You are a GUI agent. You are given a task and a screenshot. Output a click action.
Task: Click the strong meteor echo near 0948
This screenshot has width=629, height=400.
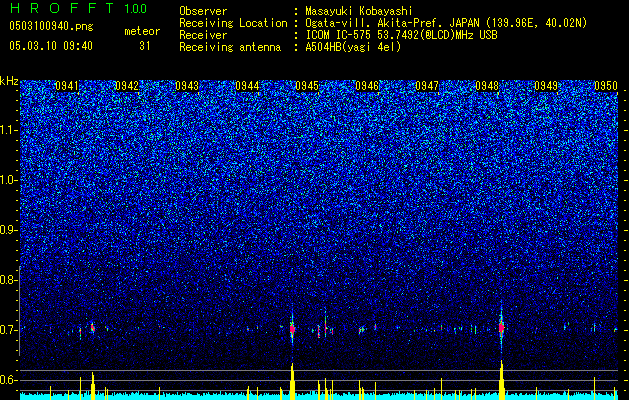click(x=501, y=328)
